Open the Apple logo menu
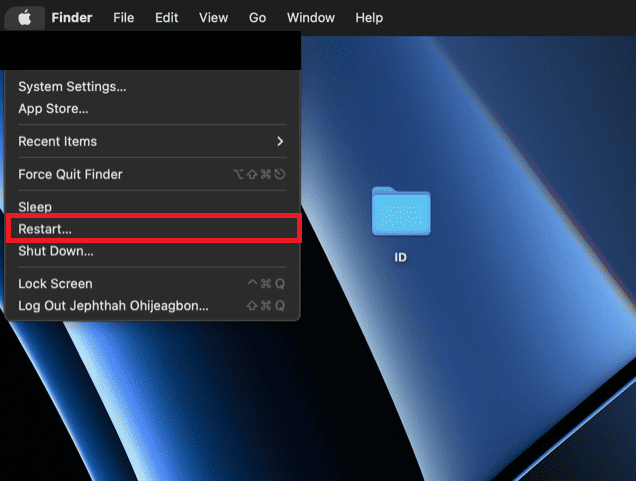Viewport: 636px width, 481px height. [25, 18]
